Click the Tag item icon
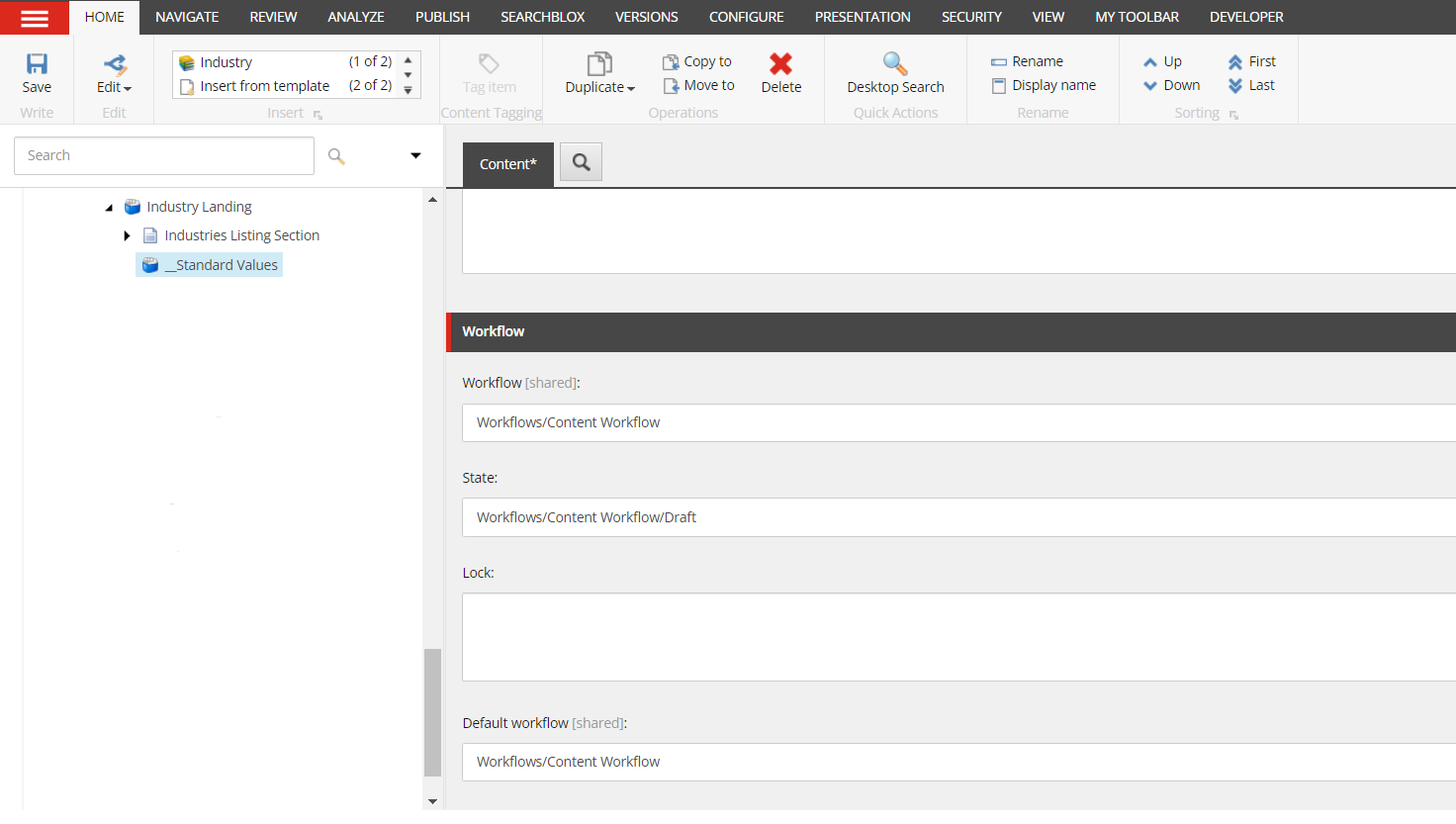Image resolution: width=1456 pixels, height=824 pixels. point(489,64)
